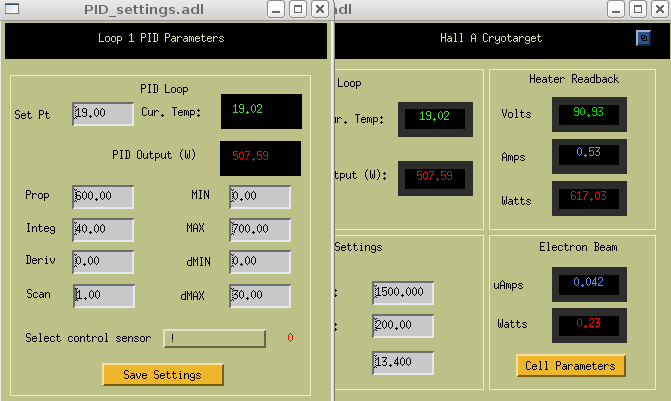Click the dMIN input field
Viewport: 671px width, 401px height.
(260, 262)
